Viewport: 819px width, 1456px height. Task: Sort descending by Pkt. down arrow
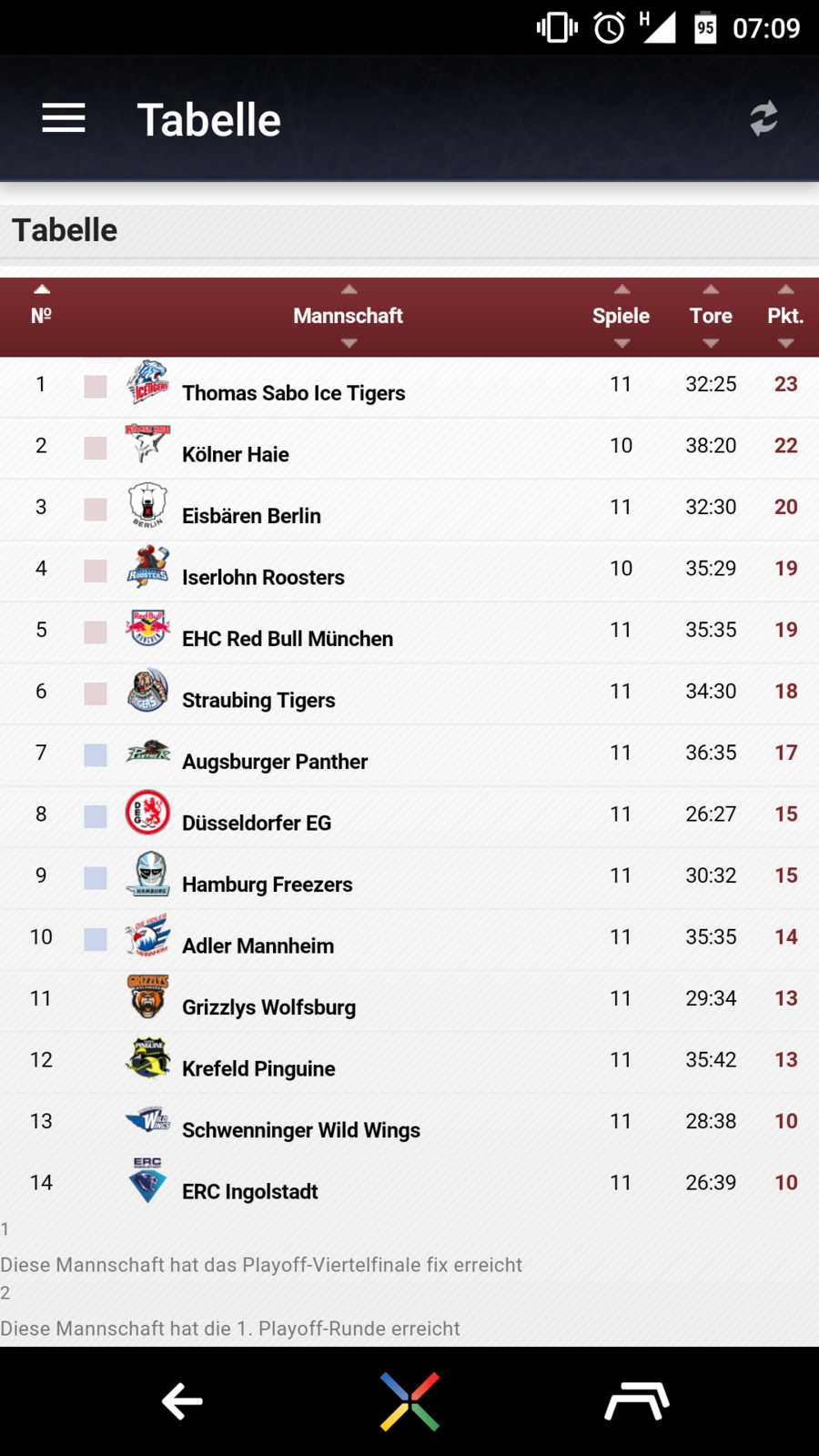(x=785, y=343)
